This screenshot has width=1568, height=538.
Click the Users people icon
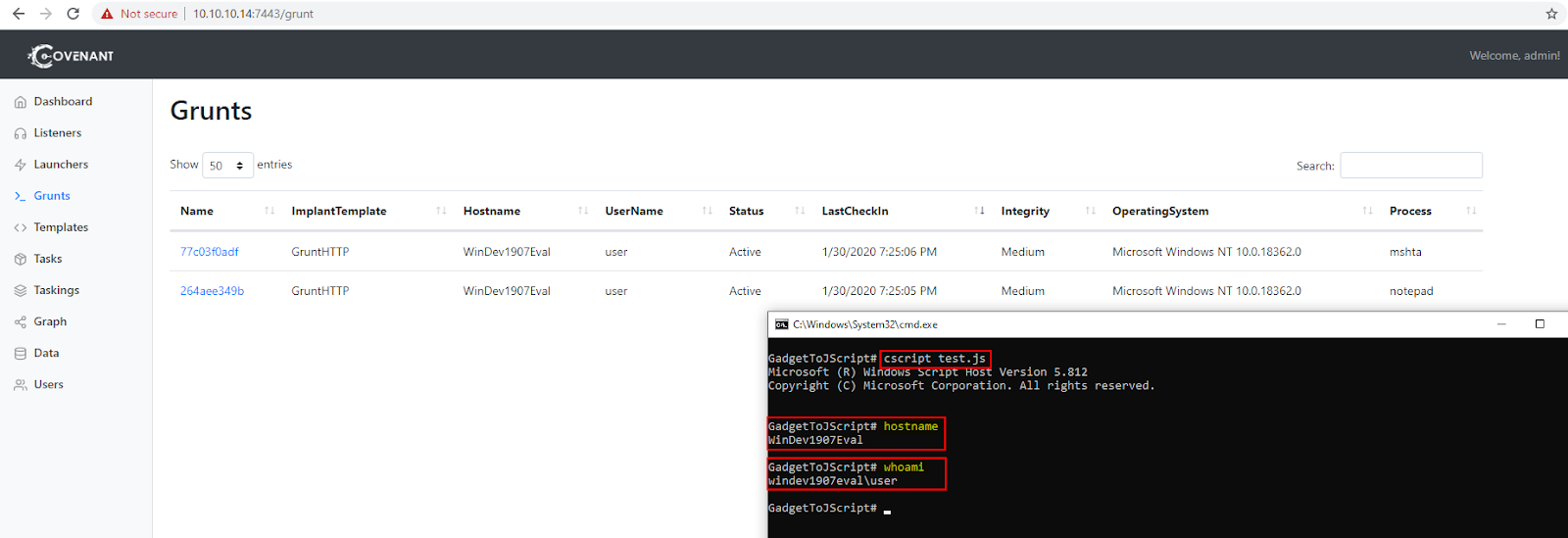click(x=21, y=385)
